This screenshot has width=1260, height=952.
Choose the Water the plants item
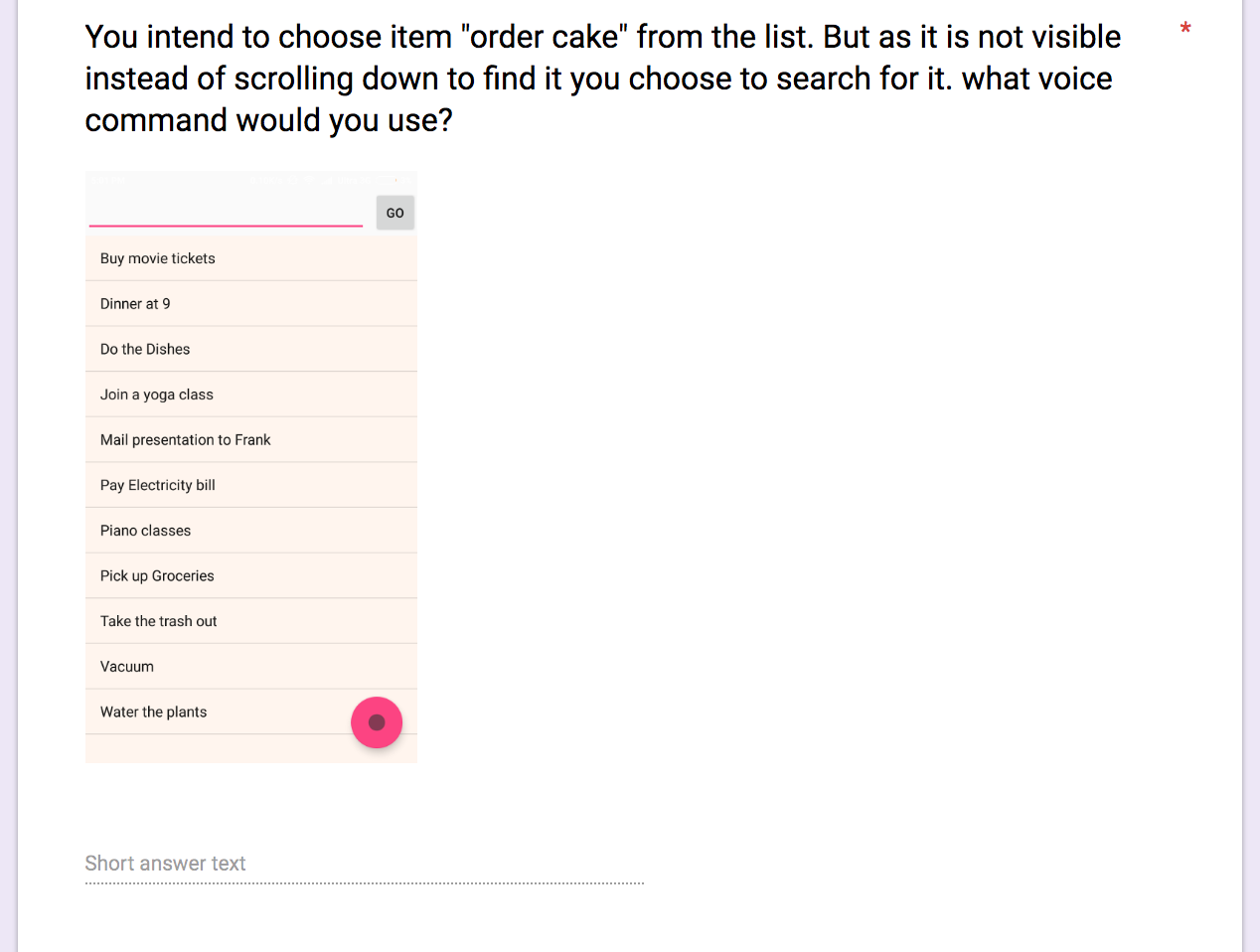251,713
